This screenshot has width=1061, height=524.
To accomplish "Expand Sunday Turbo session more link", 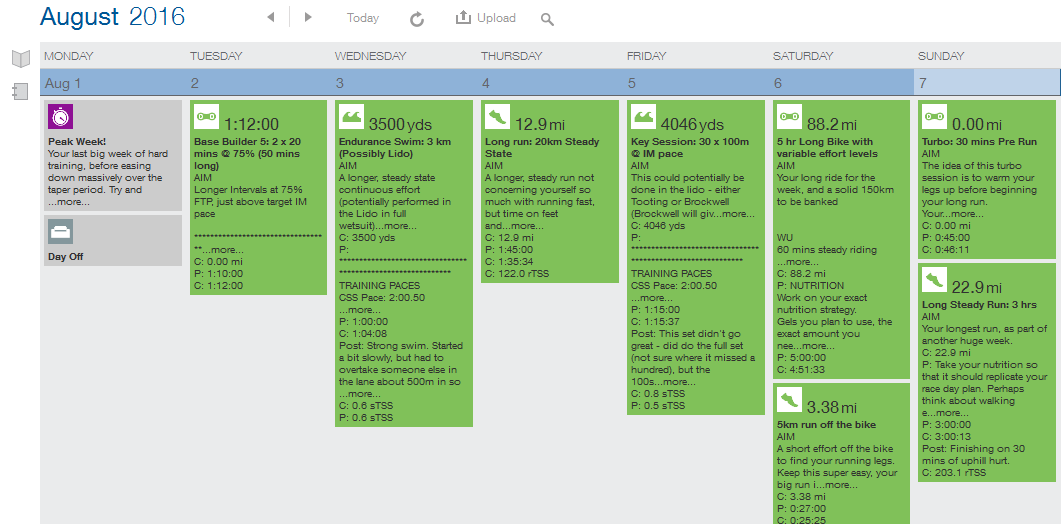I will (966, 214).
